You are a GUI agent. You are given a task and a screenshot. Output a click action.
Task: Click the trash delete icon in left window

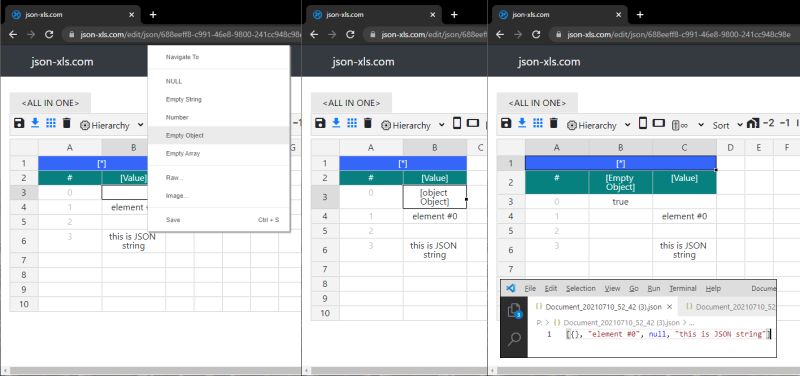pyautogui.click(x=66, y=123)
